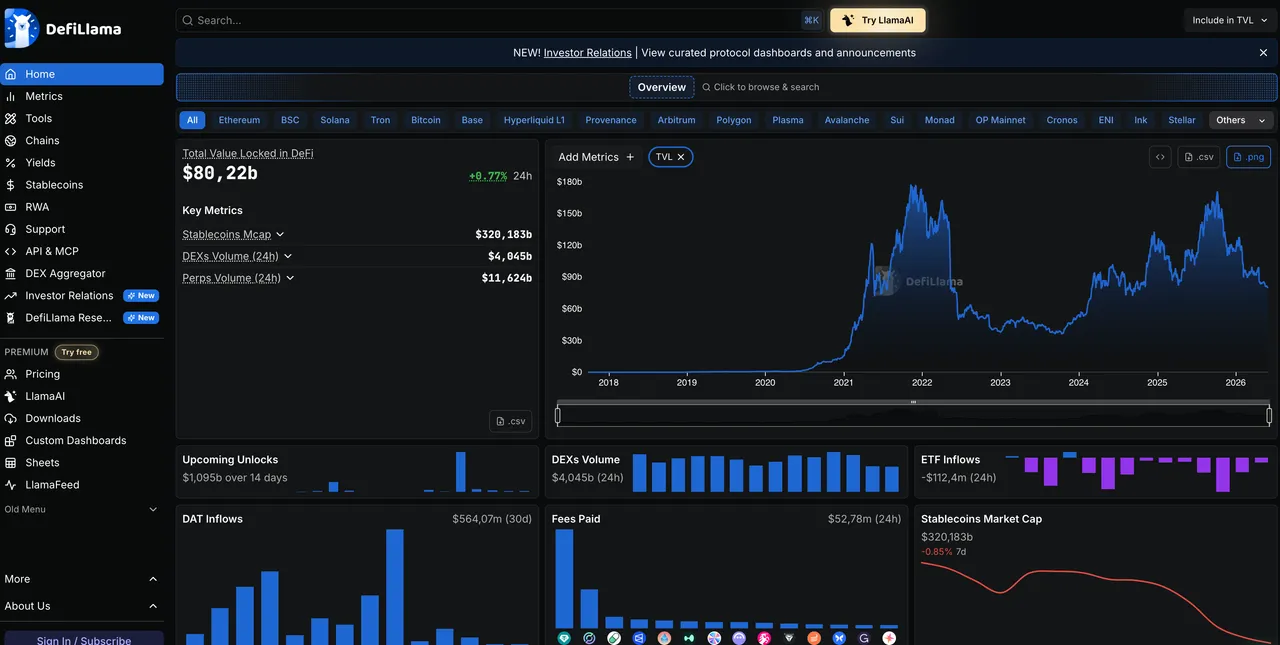Open the Investor Relations banner link
Viewport: 1280px width, 645px height.
[588, 53]
